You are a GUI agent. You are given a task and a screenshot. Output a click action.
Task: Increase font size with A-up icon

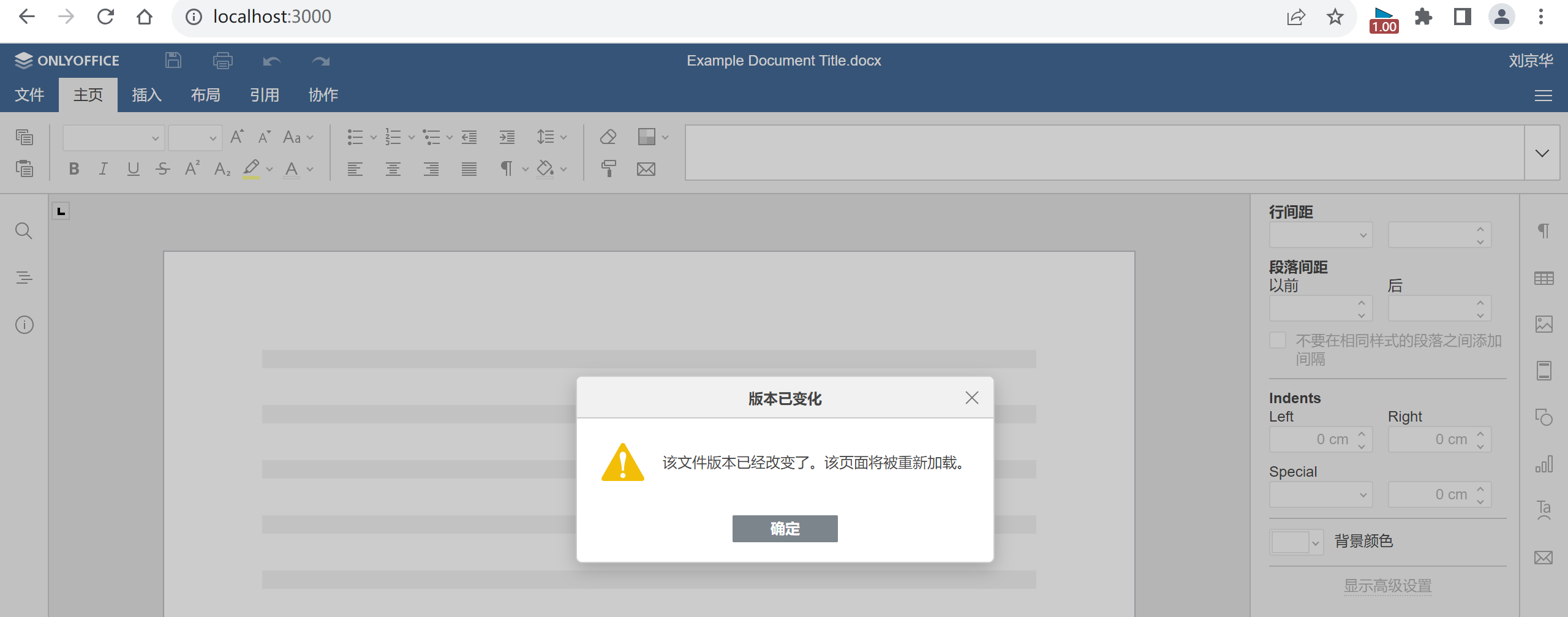pyautogui.click(x=237, y=137)
